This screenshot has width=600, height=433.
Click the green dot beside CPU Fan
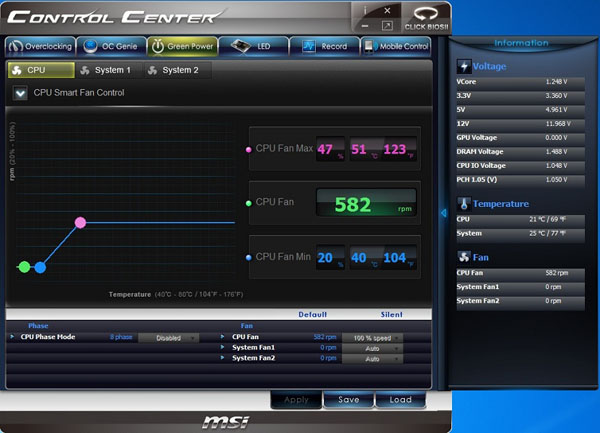(x=249, y=203)
